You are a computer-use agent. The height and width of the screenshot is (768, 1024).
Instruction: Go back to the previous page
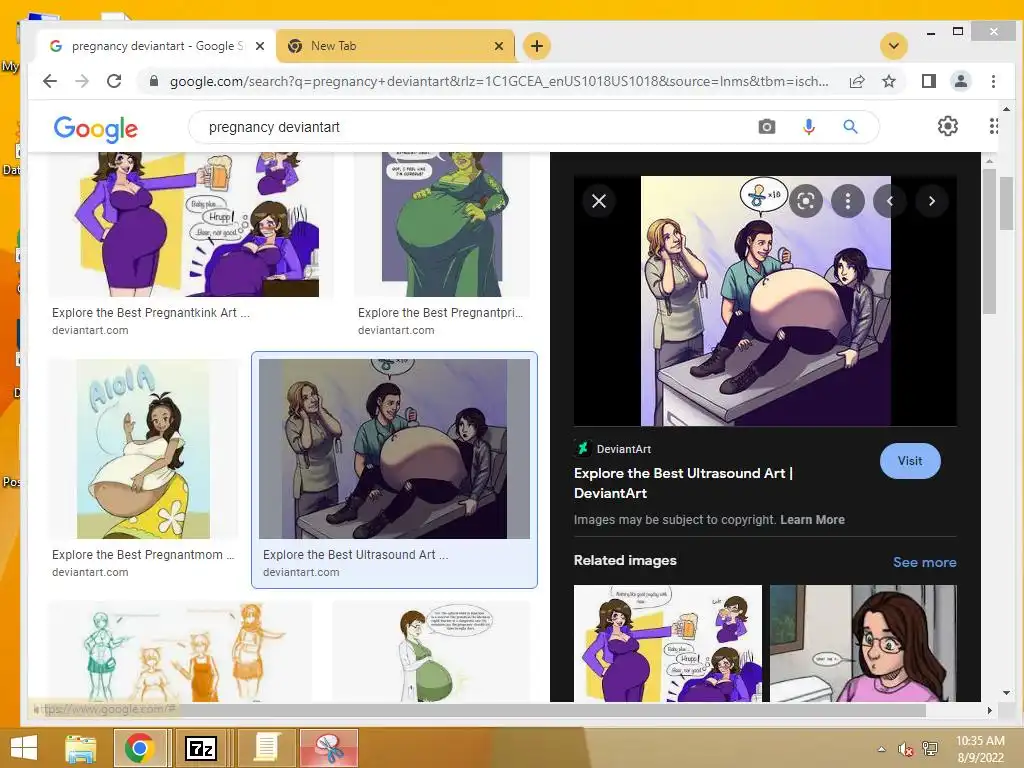(50, 81)
